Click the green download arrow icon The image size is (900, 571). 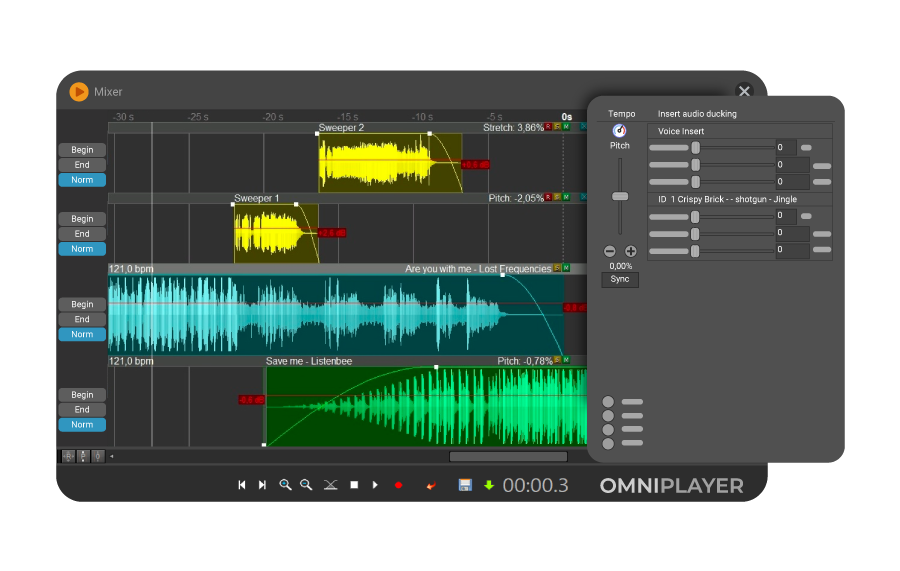(488, 485)
